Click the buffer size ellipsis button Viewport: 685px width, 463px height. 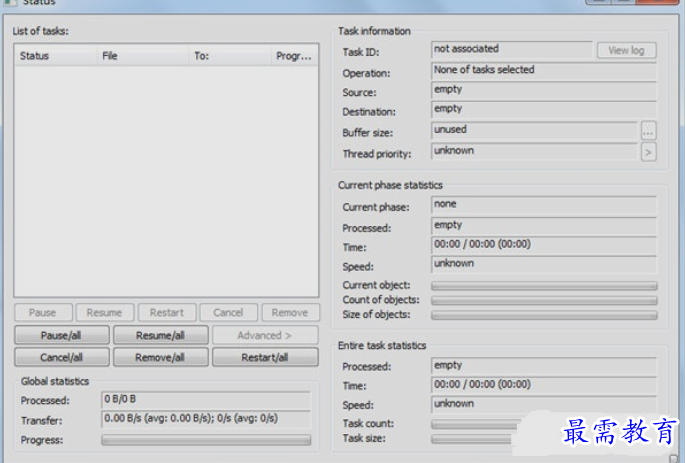coord(648,131)
